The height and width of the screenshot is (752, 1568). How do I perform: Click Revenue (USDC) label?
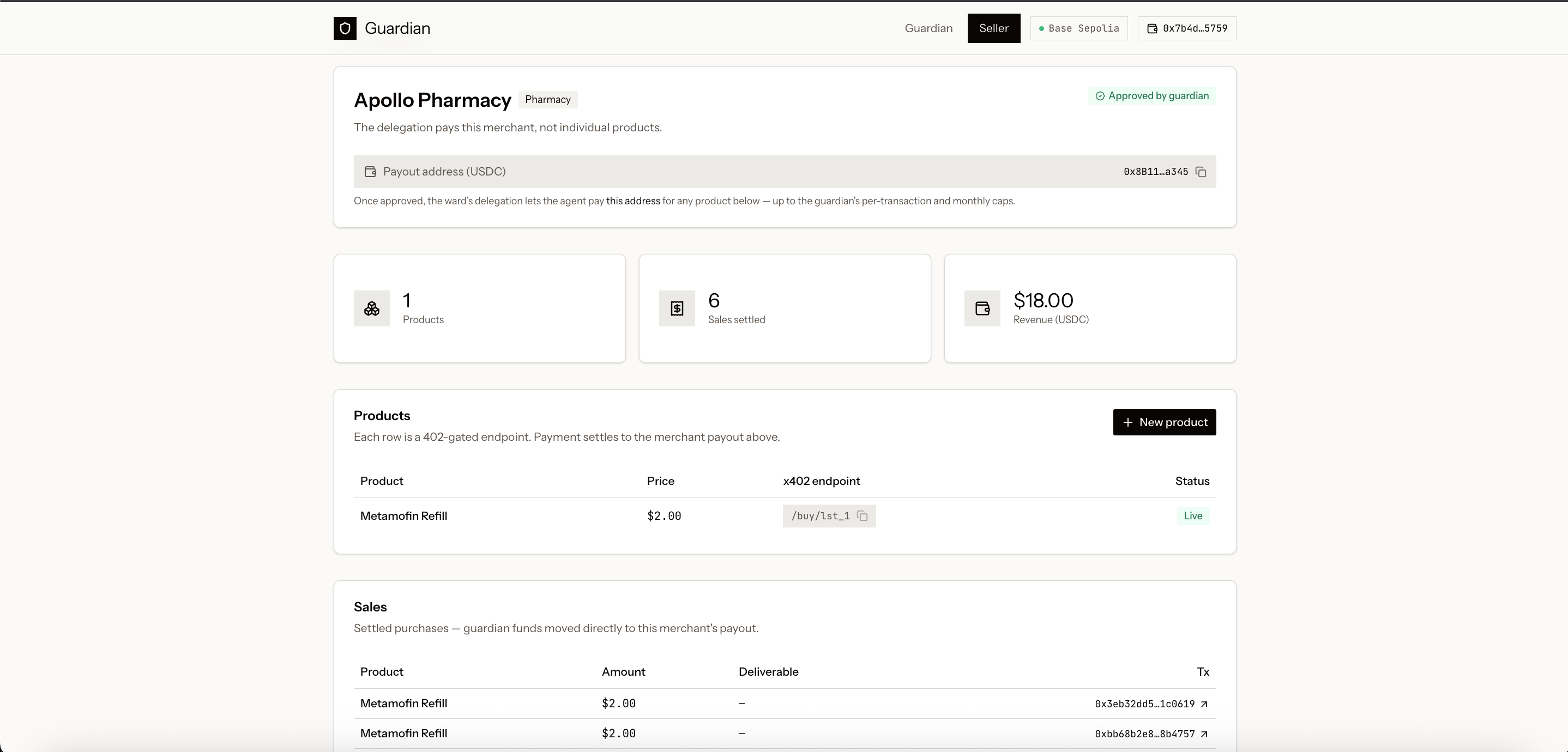pyautogui.click(x=1051, y=320)
